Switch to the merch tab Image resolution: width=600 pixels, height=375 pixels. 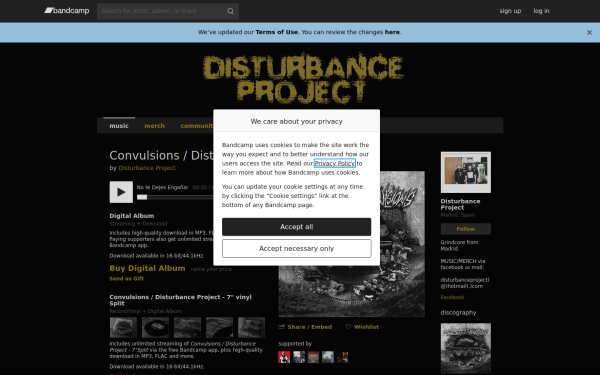(155, 126)
